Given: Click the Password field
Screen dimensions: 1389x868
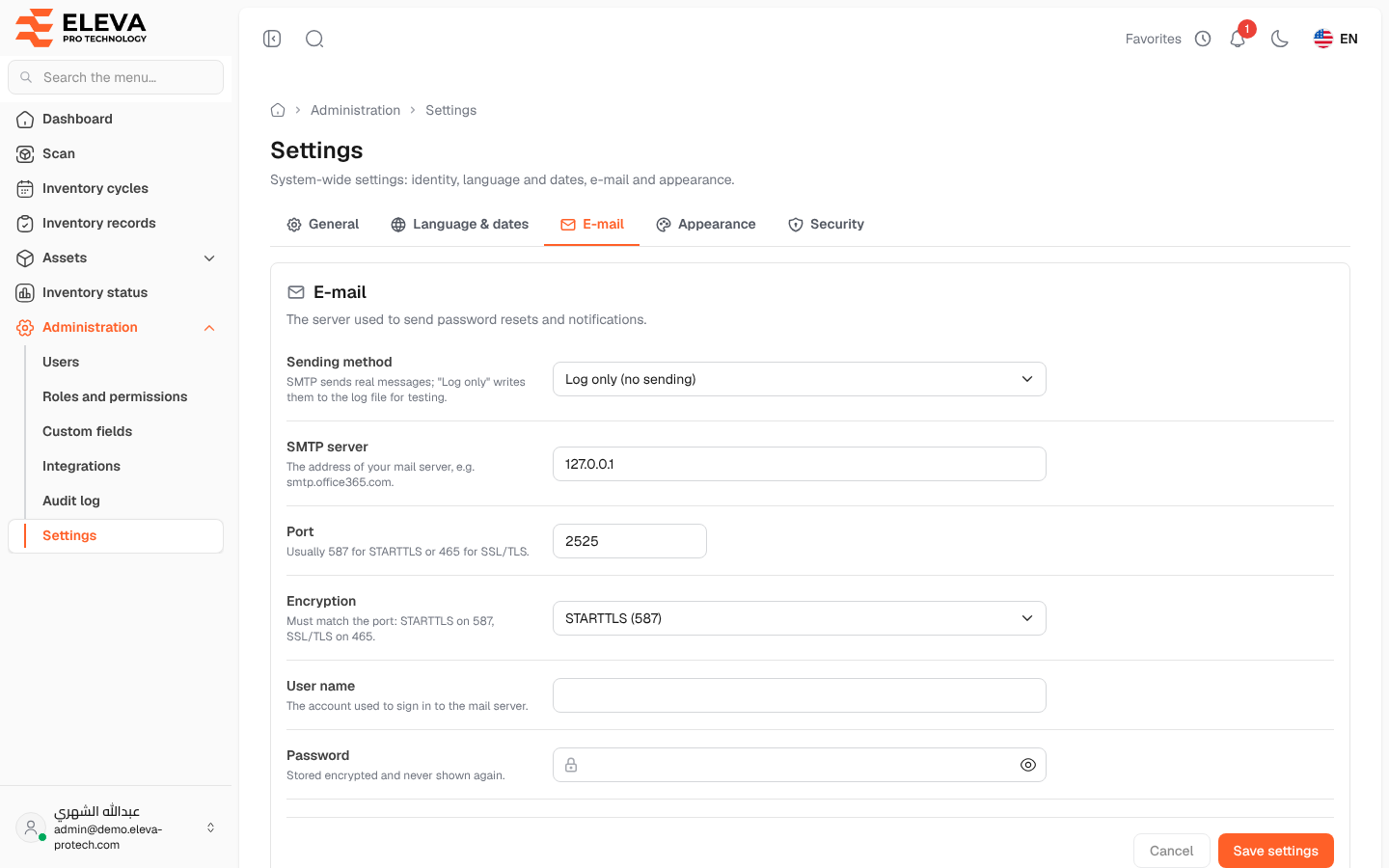Looking at the screenshot, I should click(x=799, y=765).
